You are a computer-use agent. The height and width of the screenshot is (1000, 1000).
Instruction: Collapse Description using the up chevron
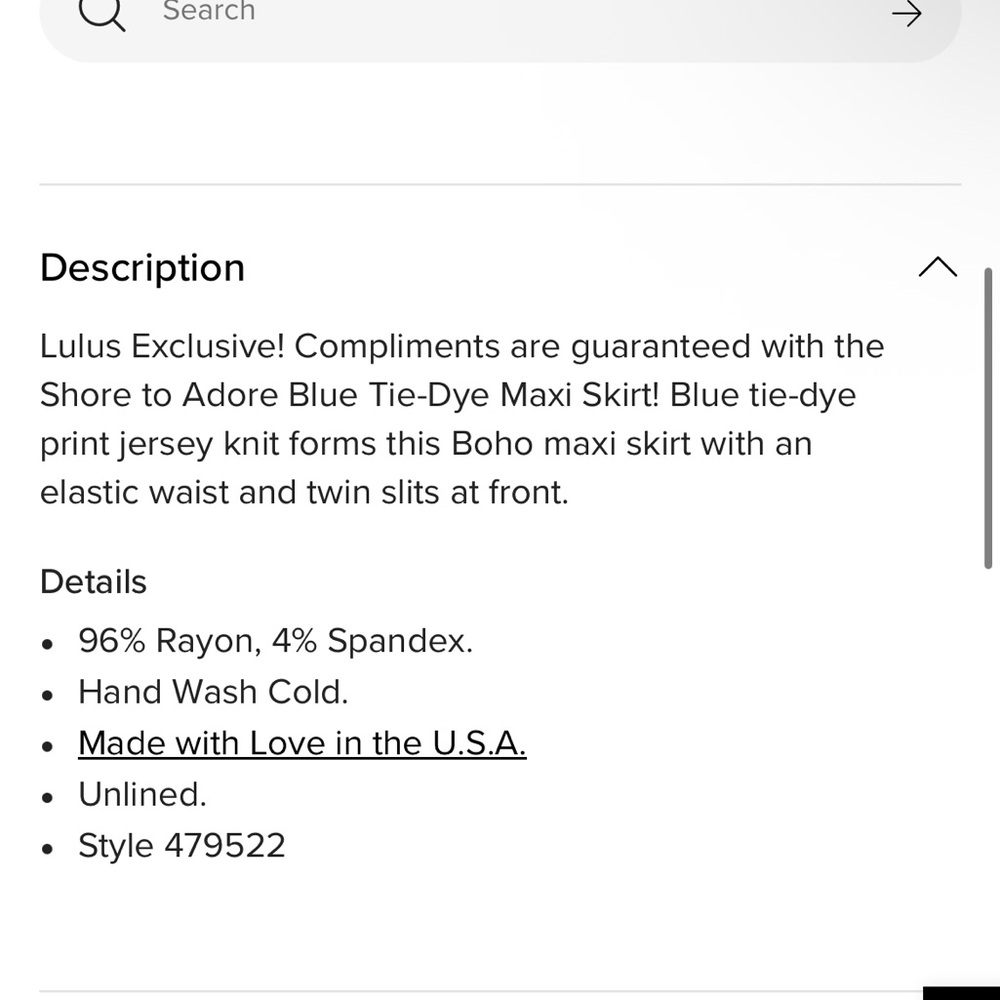pos(938,267)
